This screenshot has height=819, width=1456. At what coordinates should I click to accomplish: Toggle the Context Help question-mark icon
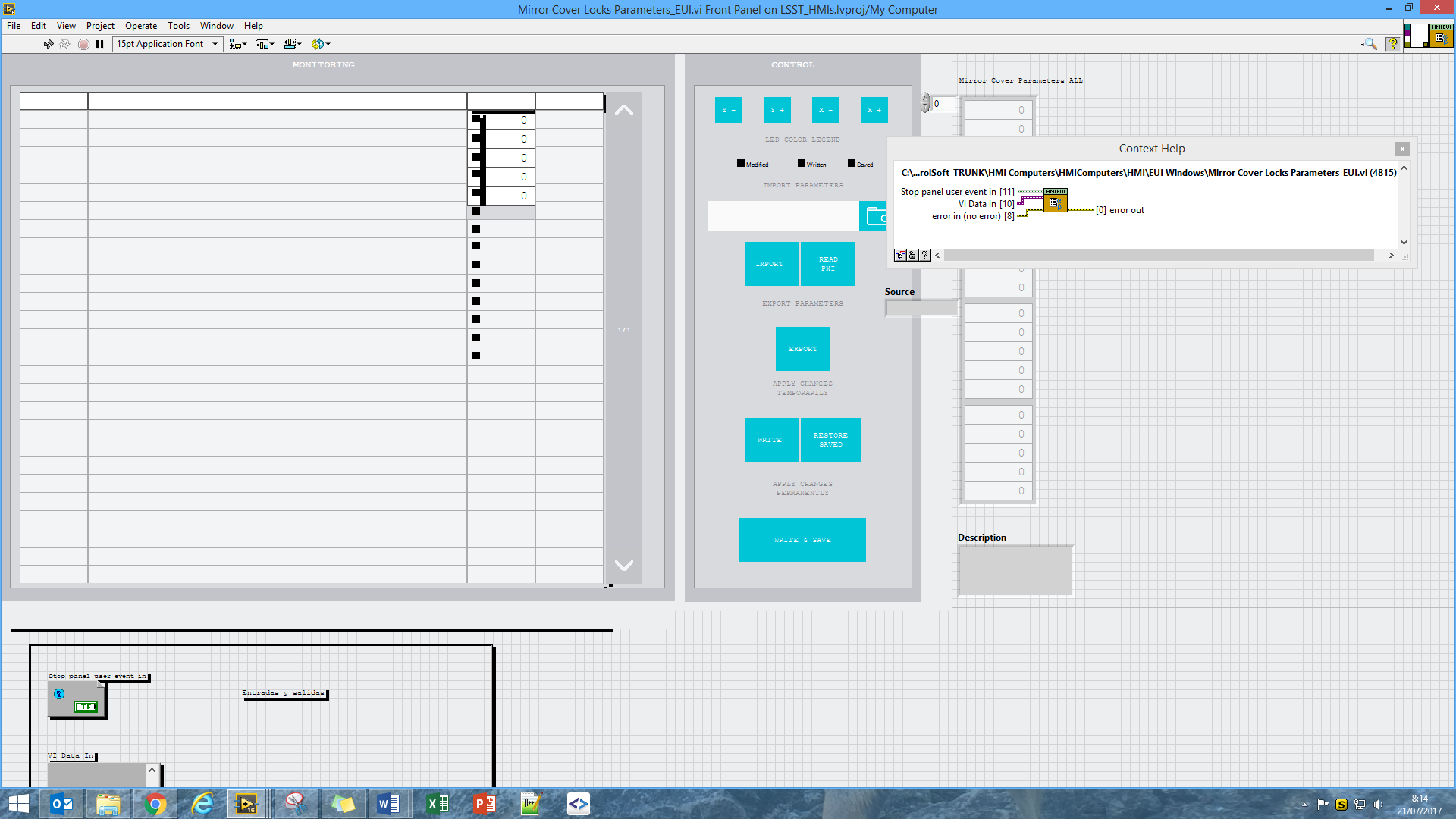pos(1392,44)
